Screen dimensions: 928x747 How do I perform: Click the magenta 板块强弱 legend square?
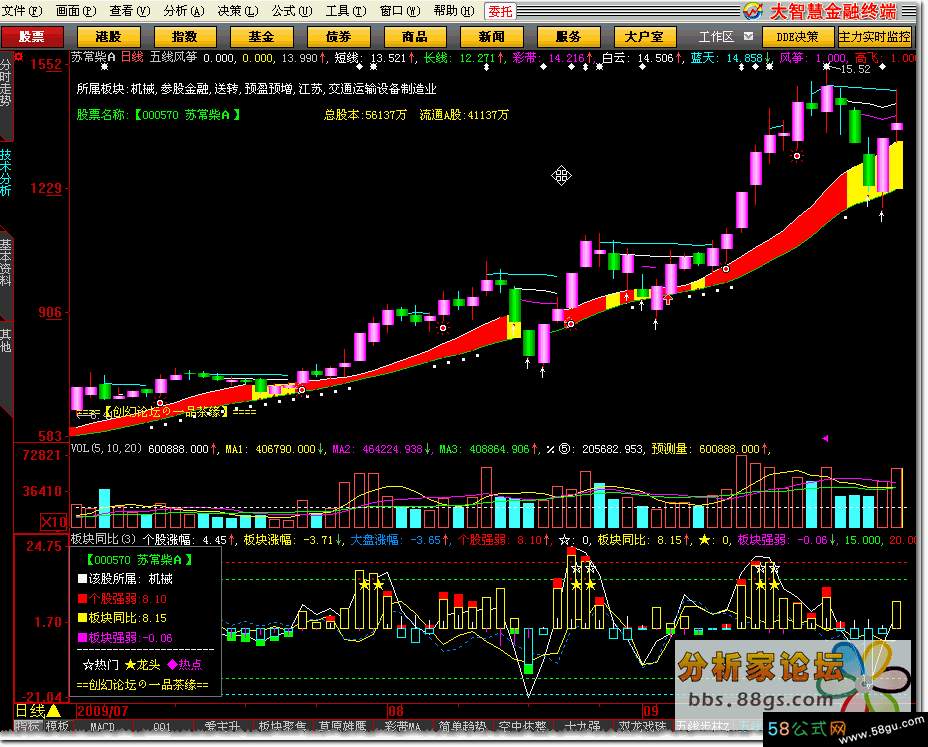tap(82, 637)
